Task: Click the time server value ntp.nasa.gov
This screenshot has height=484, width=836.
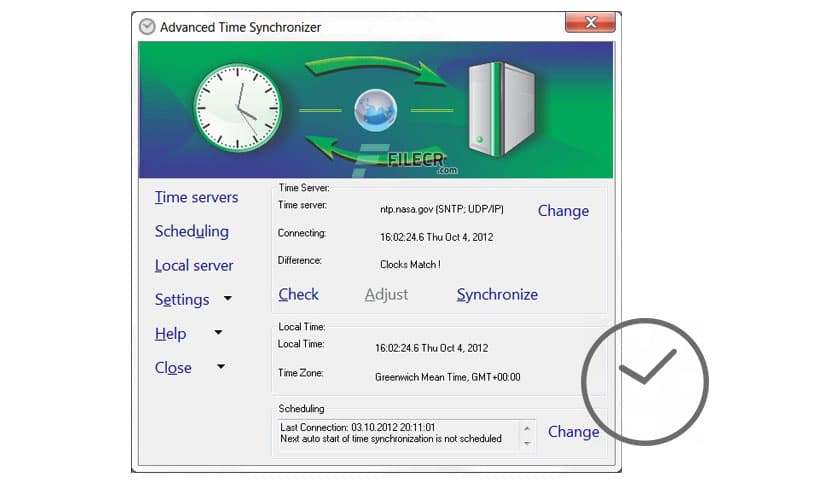Action: pyautogui.click(x=441, y=209)
